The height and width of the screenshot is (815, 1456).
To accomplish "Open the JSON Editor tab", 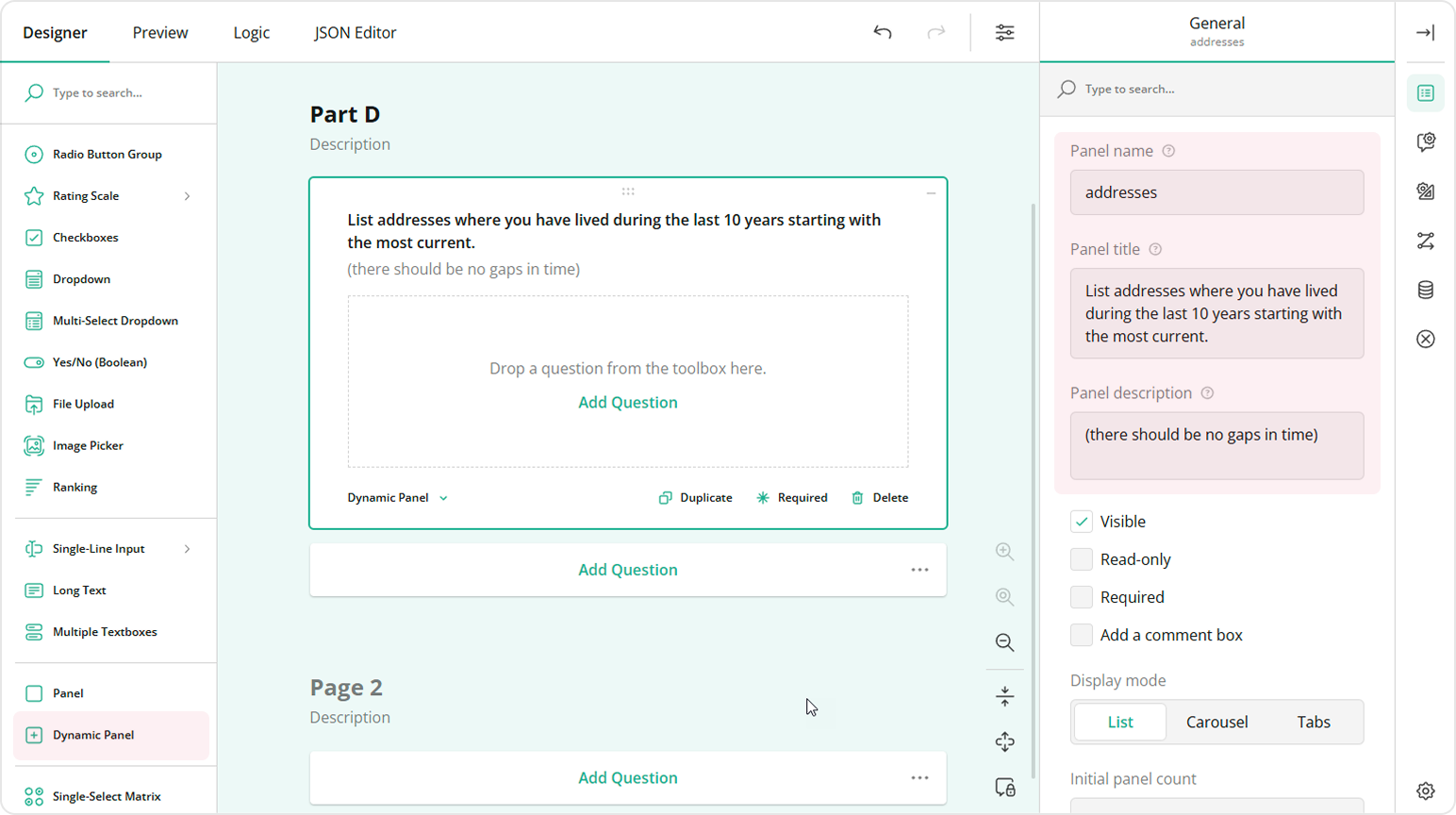I will coord(355,32).
